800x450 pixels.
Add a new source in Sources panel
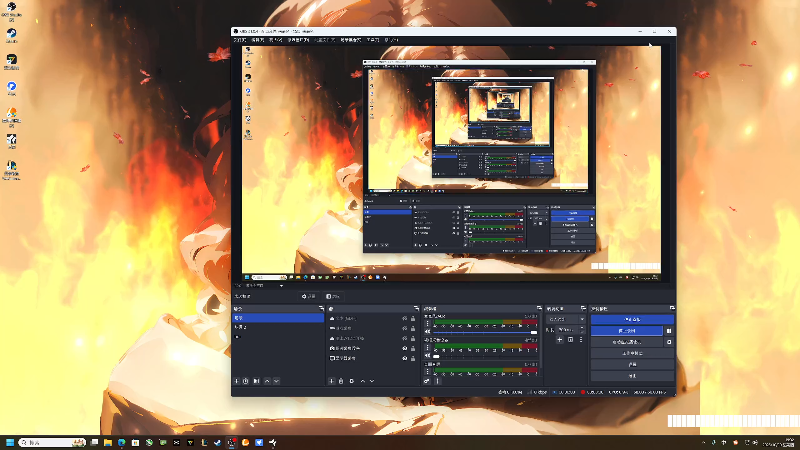click(332, 381)
